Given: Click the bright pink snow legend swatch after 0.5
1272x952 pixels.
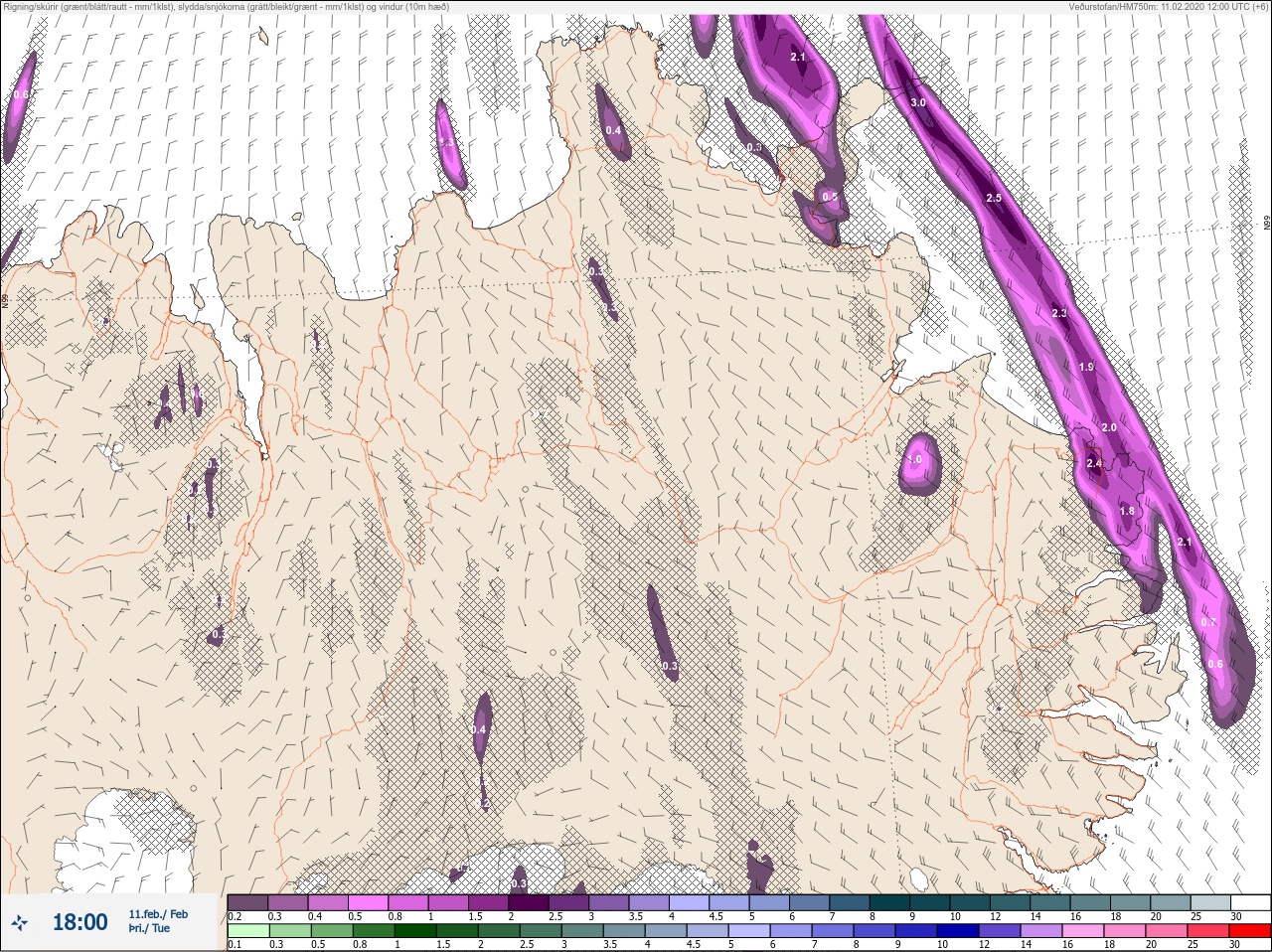Looking at the screenshot, I should [x=369, y=902].
